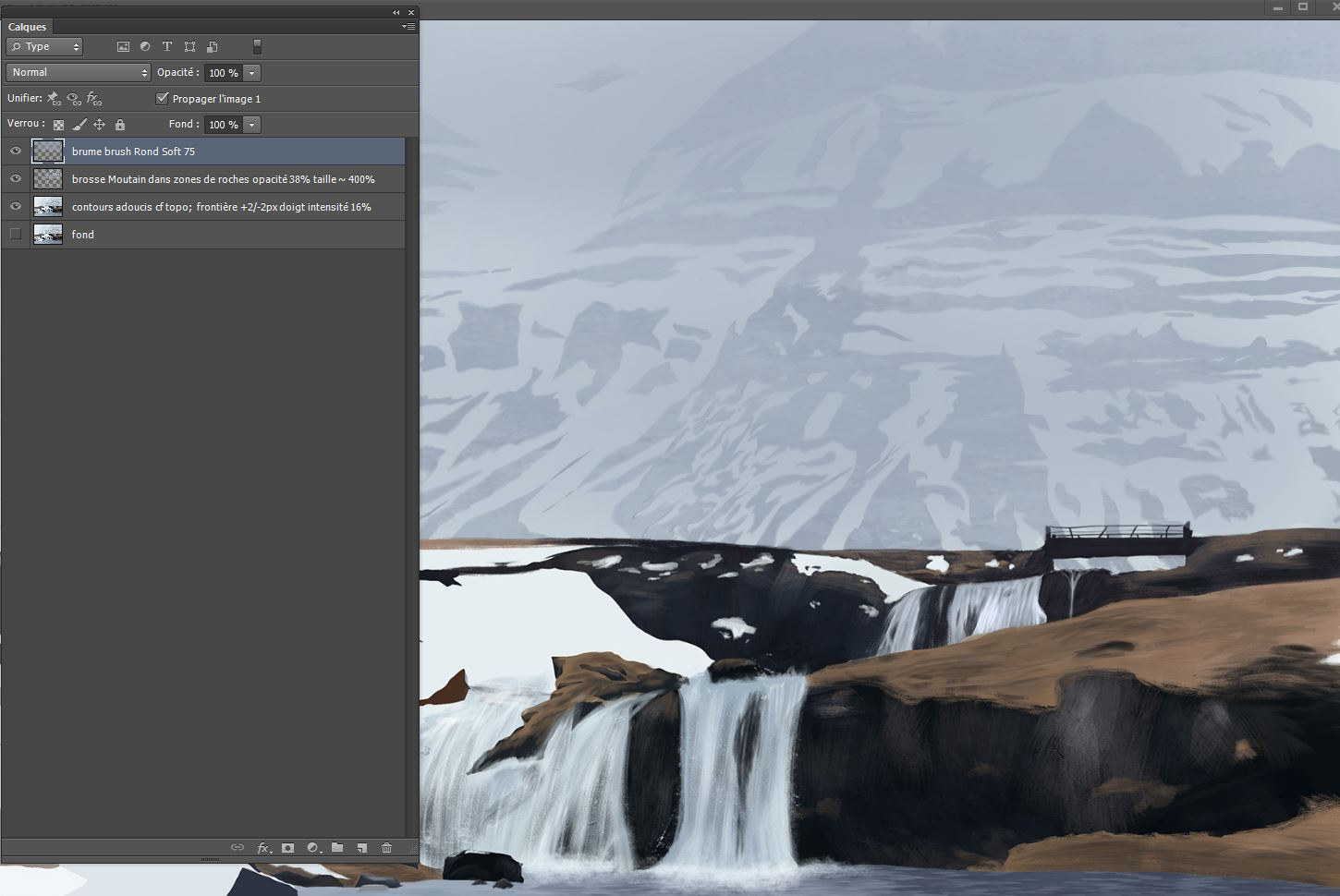Click the lock all padlock icon
Viewport: 1340px width, 896px height.
120,125
